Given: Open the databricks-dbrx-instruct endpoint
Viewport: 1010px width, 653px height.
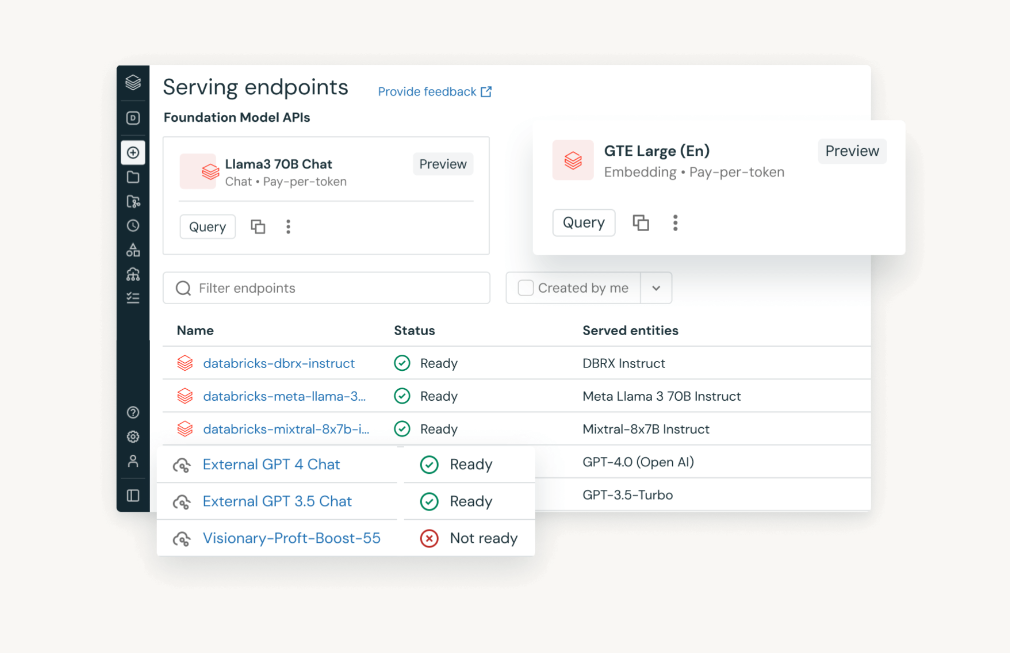Looking at the screenshot, I should (278, 363).
